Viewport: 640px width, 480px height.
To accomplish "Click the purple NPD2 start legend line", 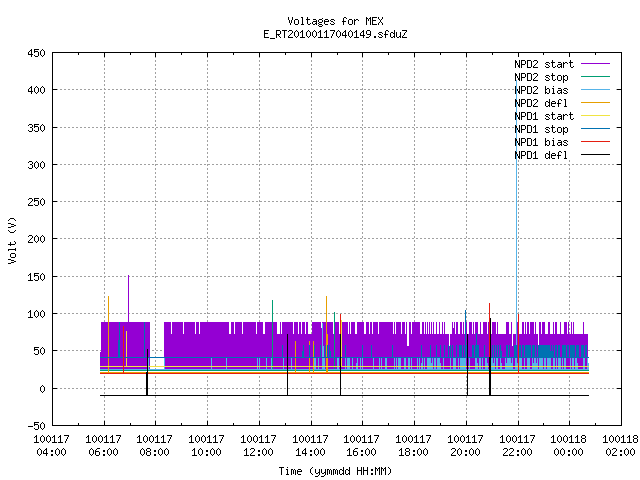I will [595, 64].
